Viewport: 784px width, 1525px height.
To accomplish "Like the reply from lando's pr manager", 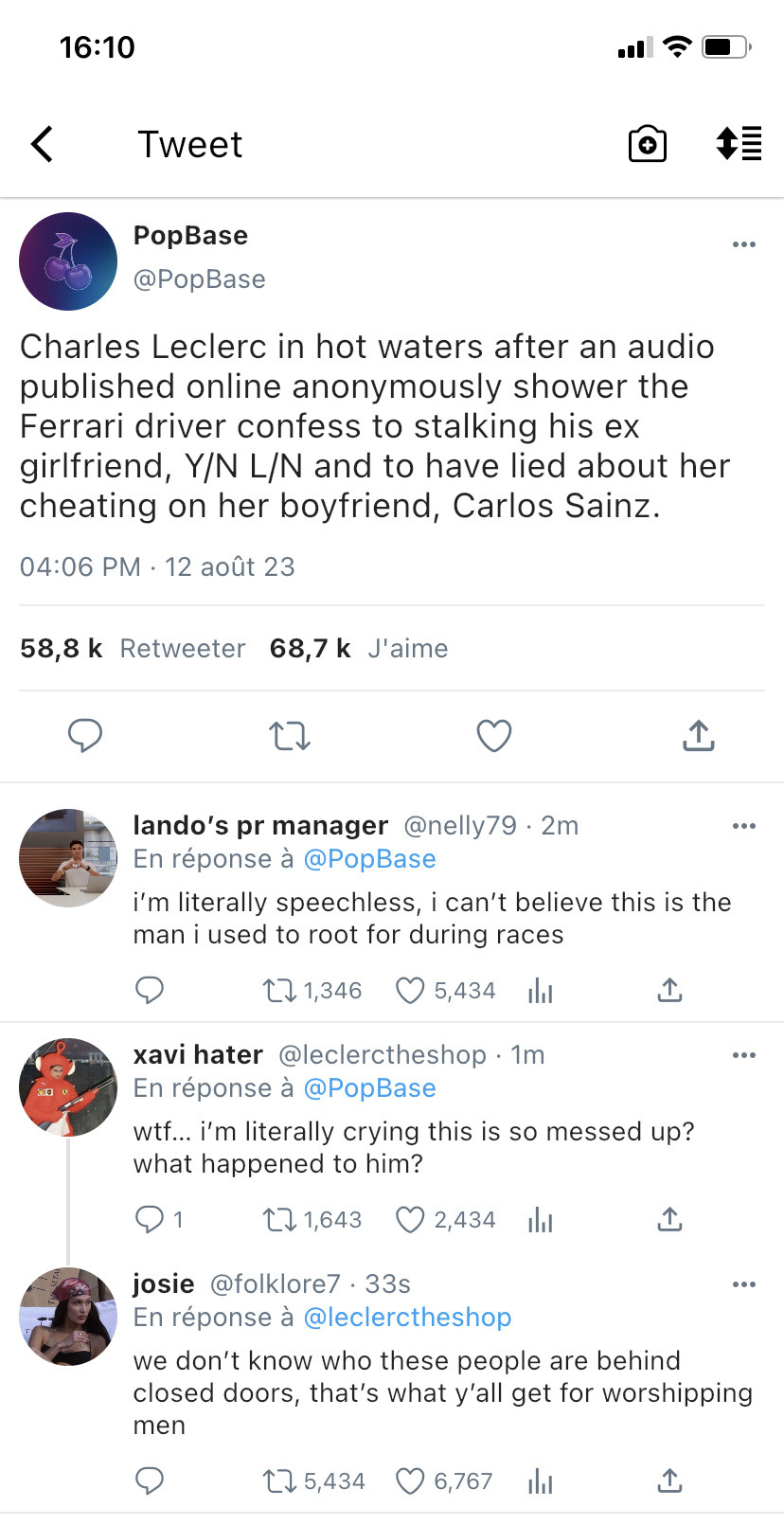I will pos(410,991).
